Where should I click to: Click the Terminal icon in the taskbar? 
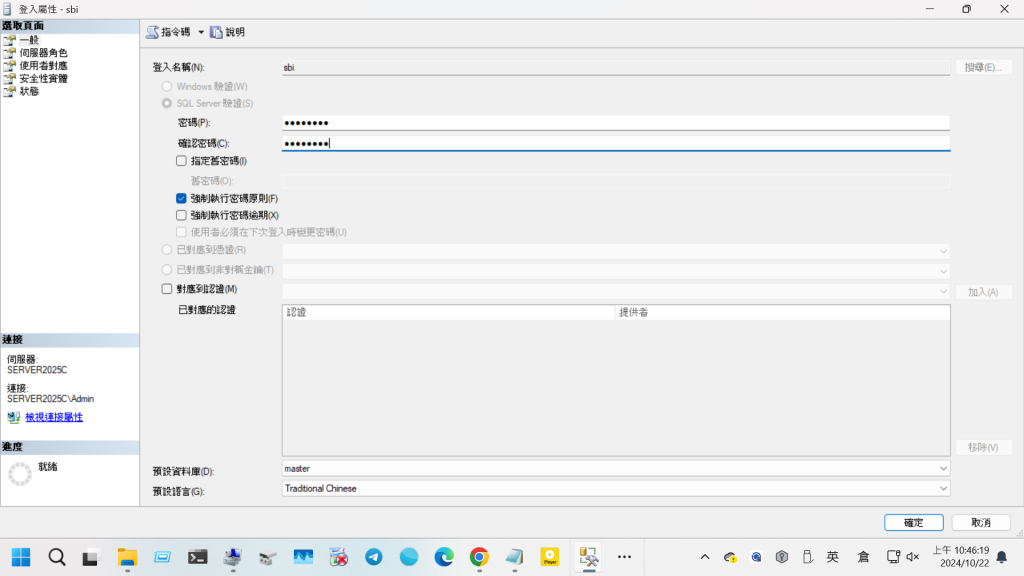(198, 557)
